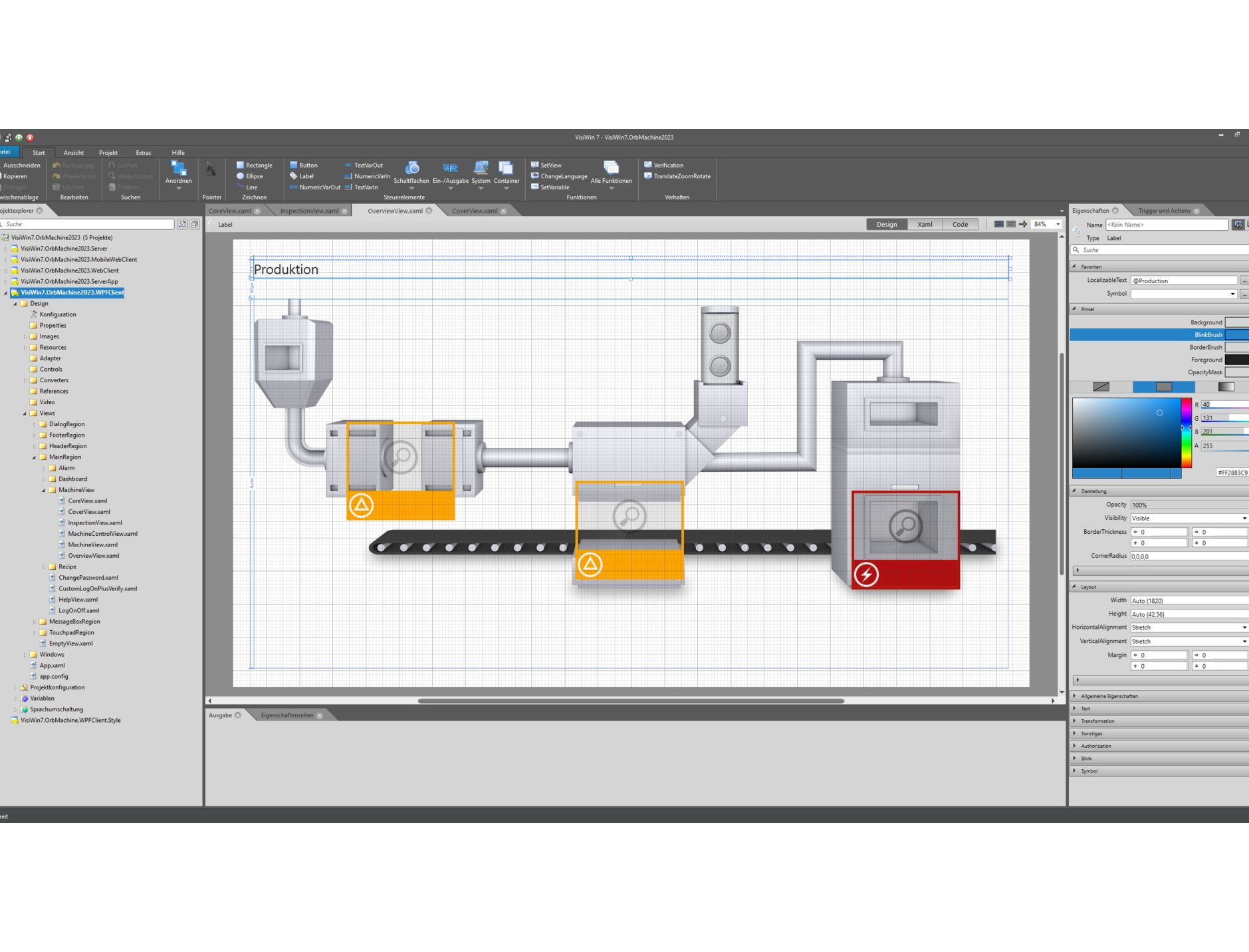Switch to Eigenschaftenseiten bottom tab
Image resolution: width=1249 pixels, height=952 pixels.
click(x=287, y=715)
